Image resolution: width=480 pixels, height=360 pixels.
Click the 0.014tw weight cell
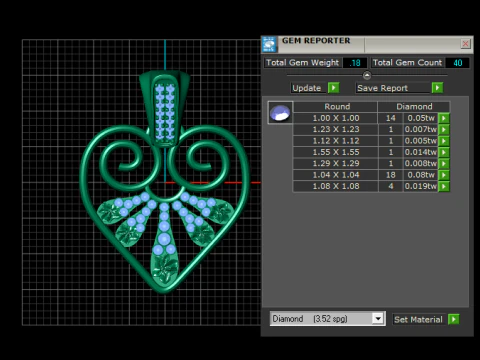tap(421, 152)
